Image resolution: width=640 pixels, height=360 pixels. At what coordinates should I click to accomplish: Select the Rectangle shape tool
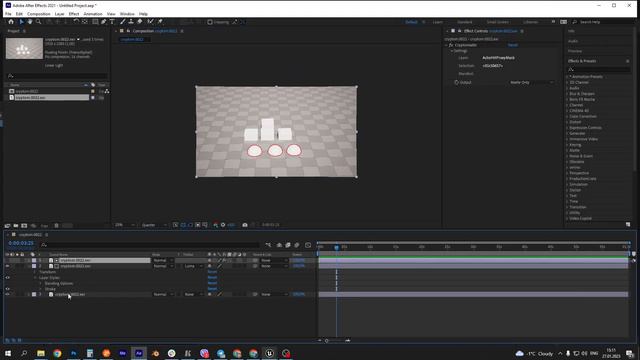95,22
